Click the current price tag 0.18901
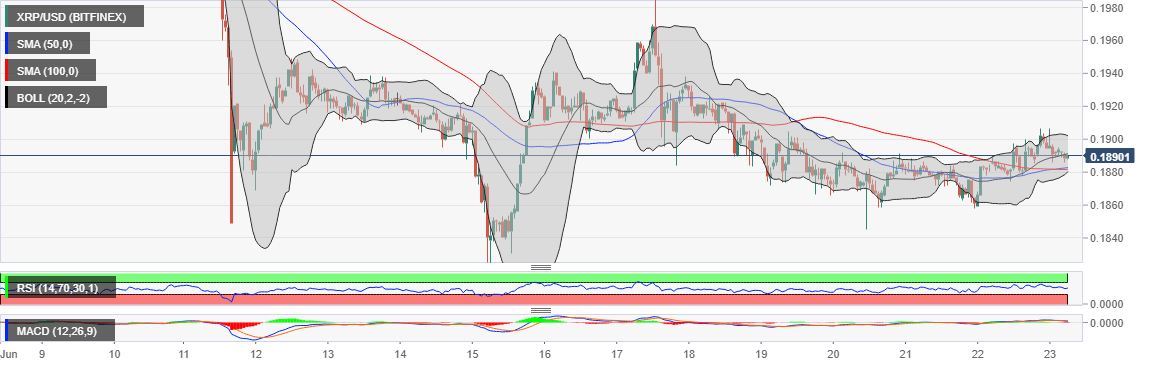The height and width of the screenshot is (367, 1153). 1110,156
